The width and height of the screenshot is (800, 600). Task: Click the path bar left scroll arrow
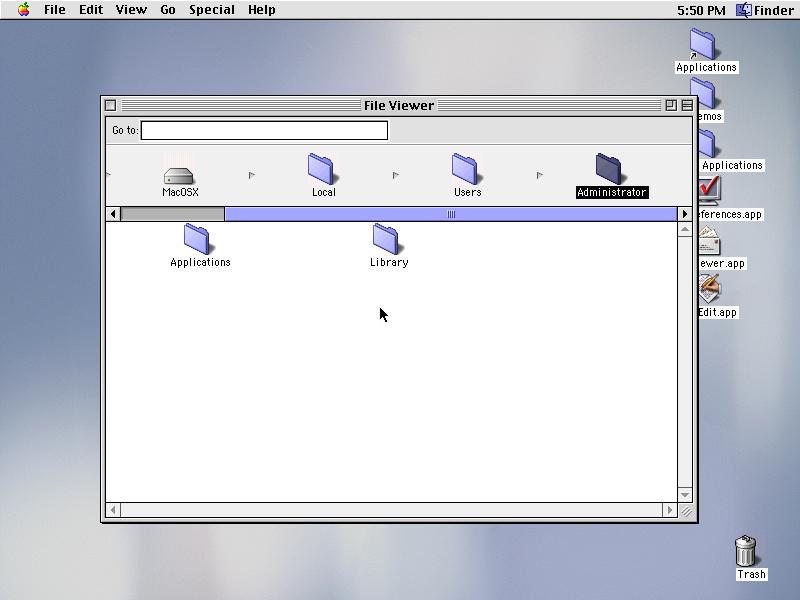(x=113, y=214)
